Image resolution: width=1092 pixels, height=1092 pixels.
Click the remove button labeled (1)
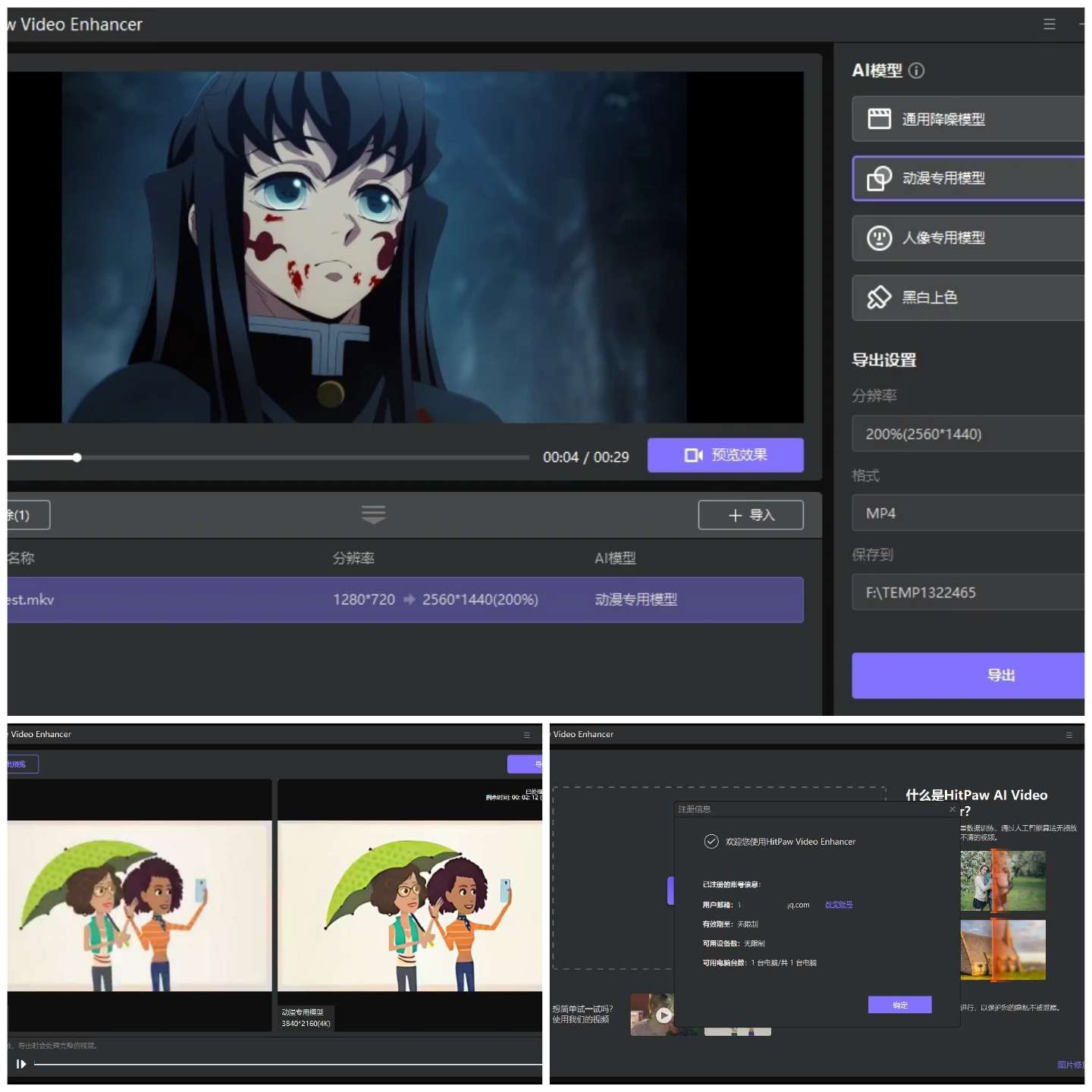[x=27, y=515]
